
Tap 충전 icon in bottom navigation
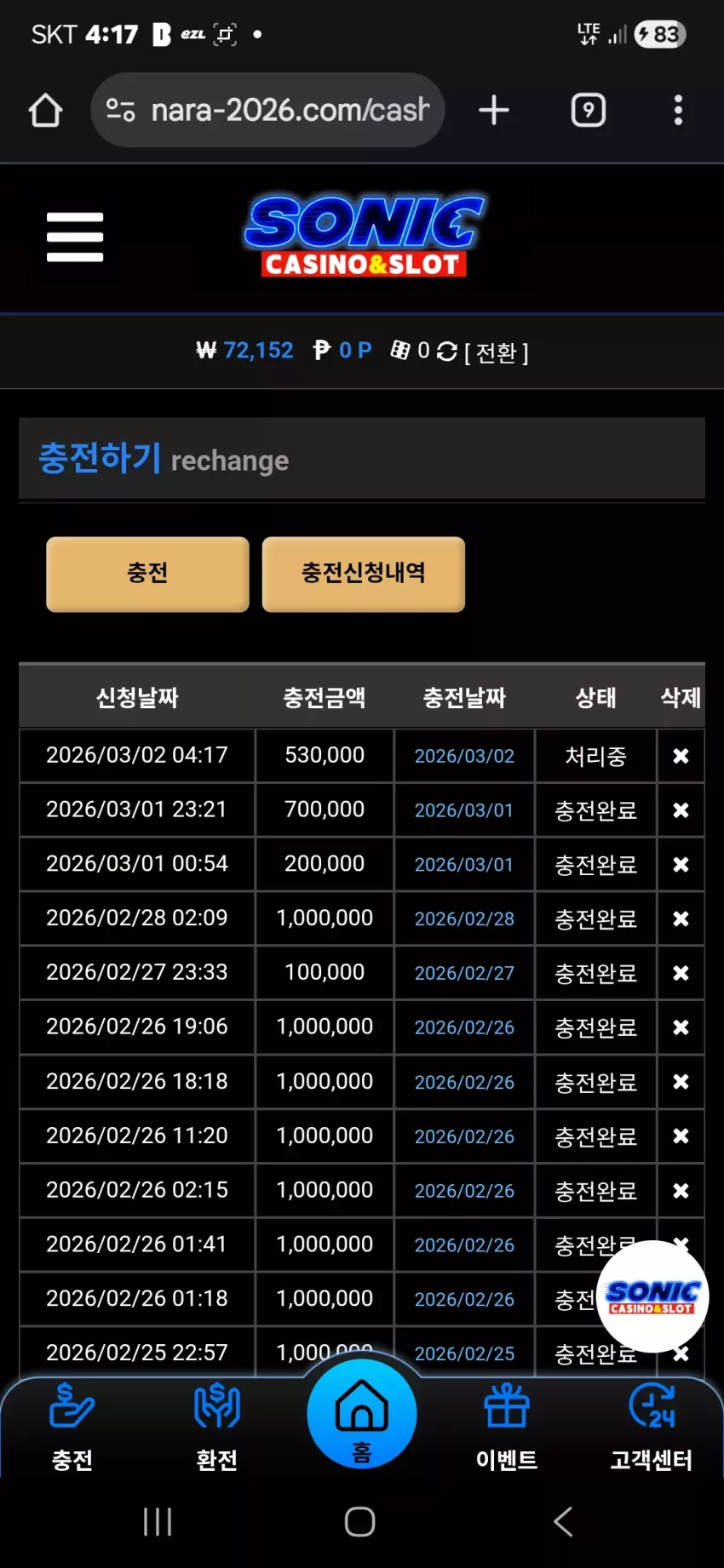[72, 1428]
